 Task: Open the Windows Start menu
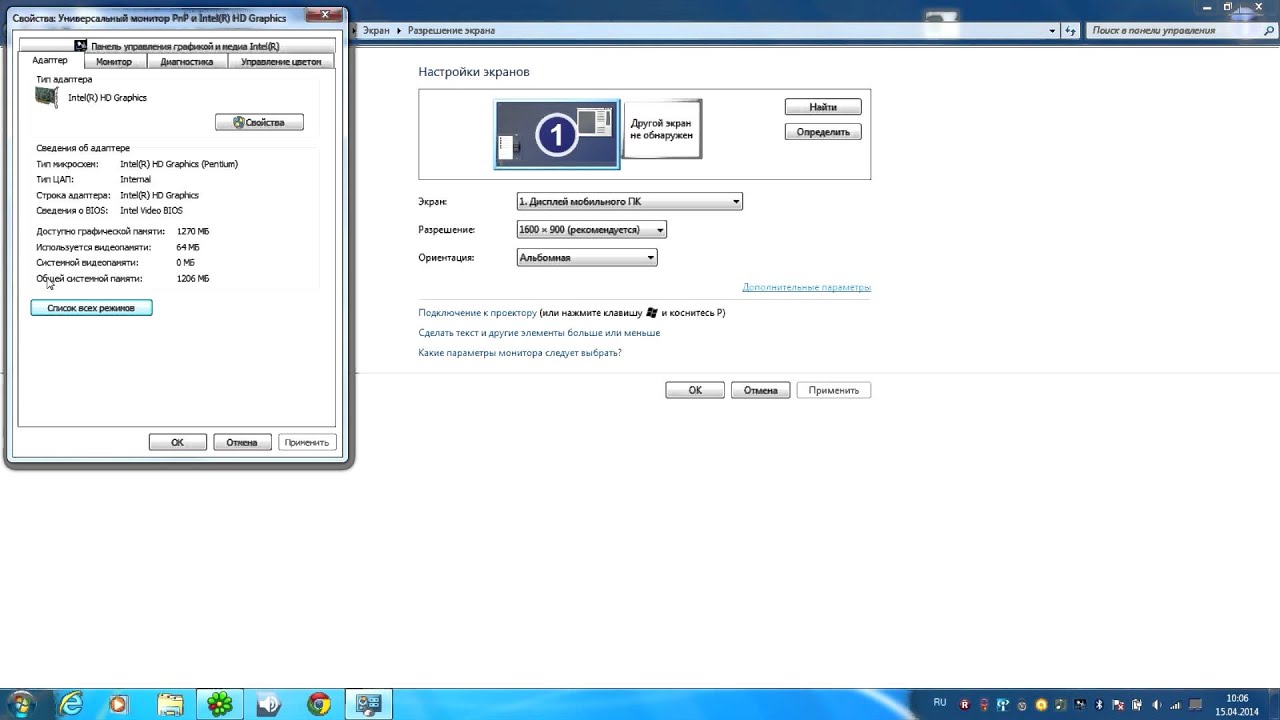(20, 704)
